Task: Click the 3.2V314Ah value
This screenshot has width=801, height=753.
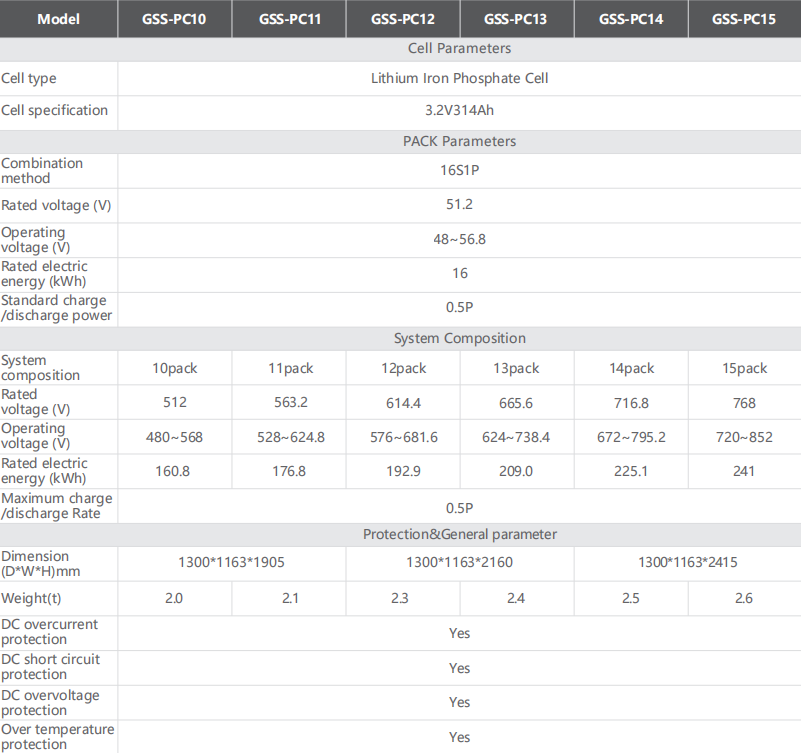Action: coord(459,110)
